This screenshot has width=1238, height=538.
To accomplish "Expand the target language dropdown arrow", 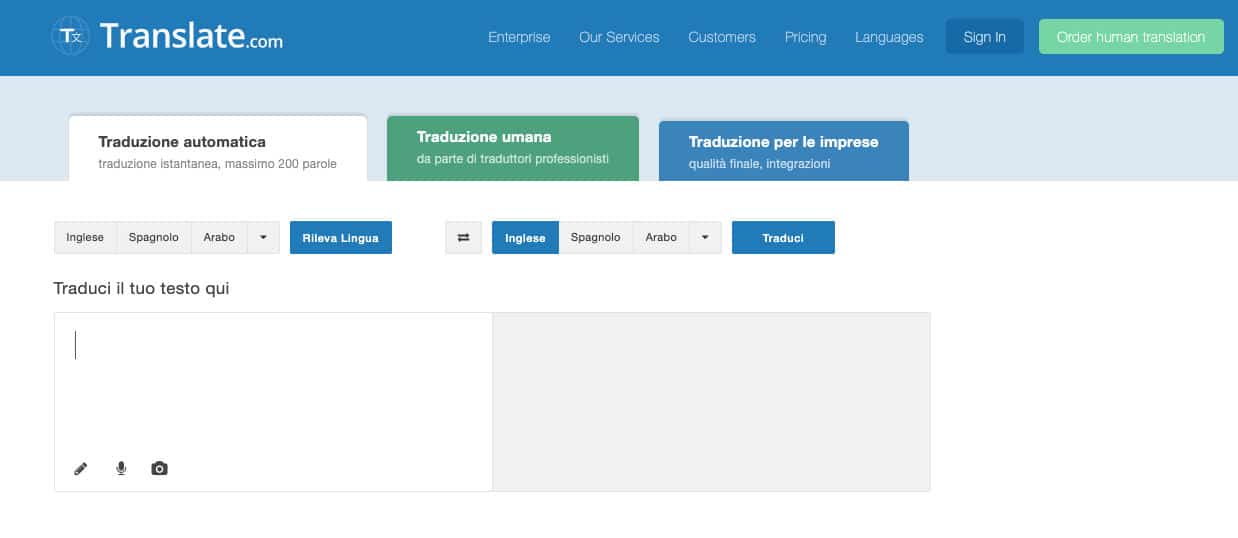I will click(x=705, y=238).
